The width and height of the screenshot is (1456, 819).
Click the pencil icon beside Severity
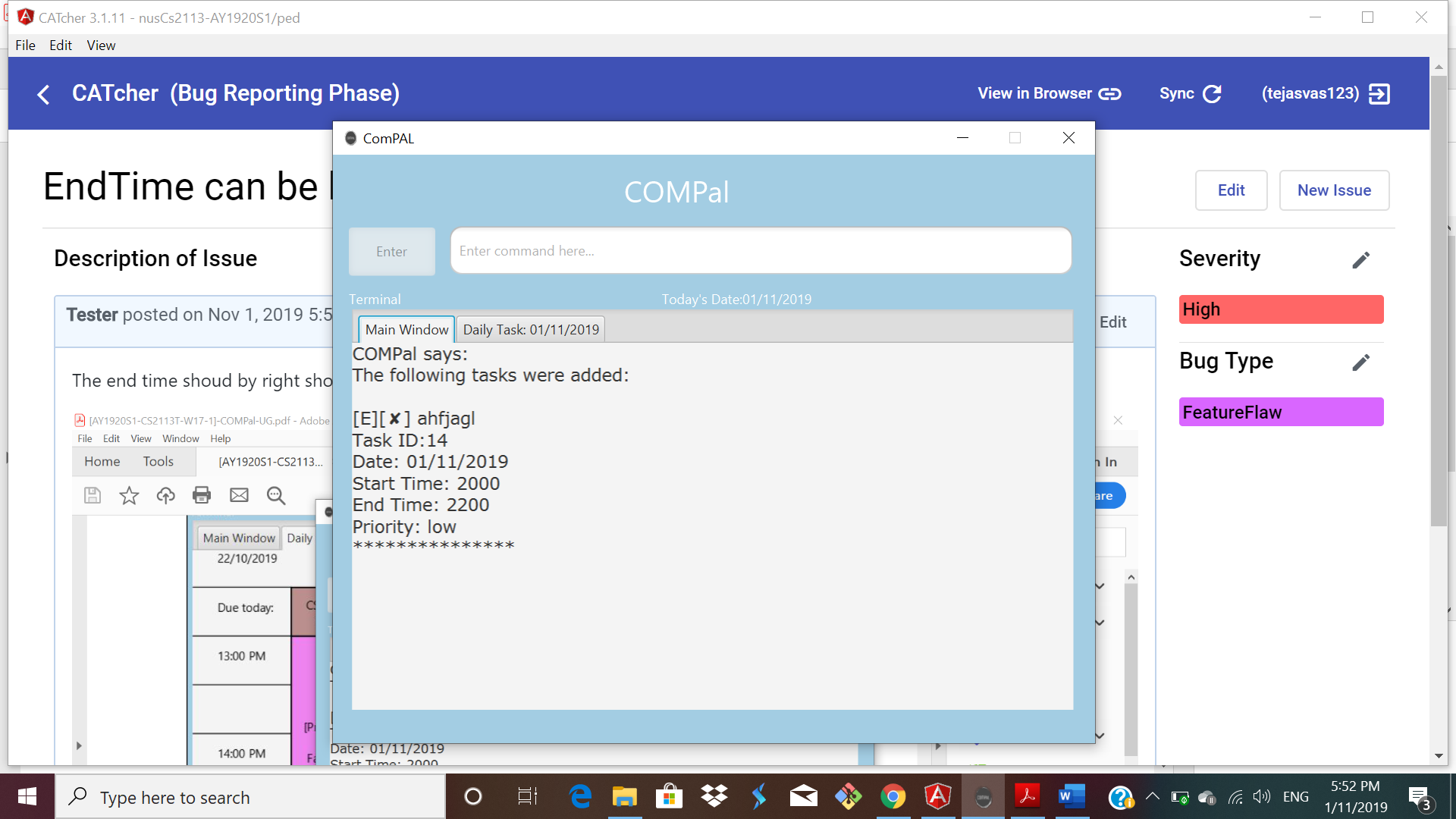pyautogui.click(x=1360, y=260)
